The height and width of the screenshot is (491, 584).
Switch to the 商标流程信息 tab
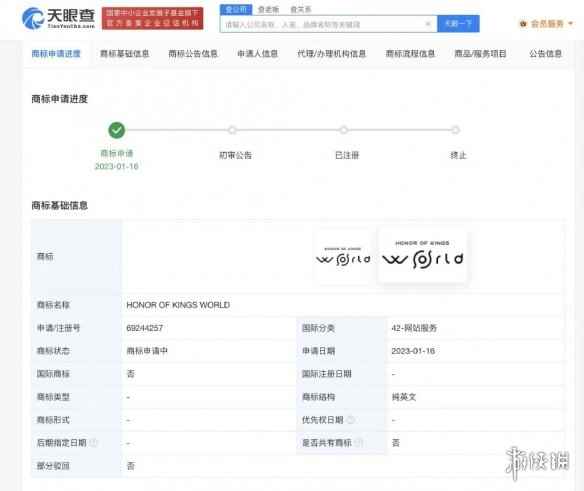click(410, 54)
